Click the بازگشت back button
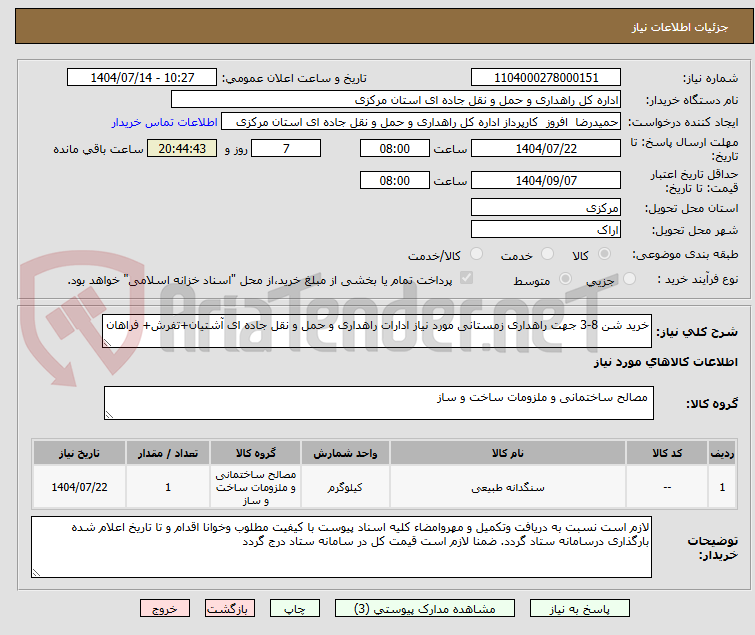Image resolution: width=755 pixels, height=635 pixels. tap(230, 609)
